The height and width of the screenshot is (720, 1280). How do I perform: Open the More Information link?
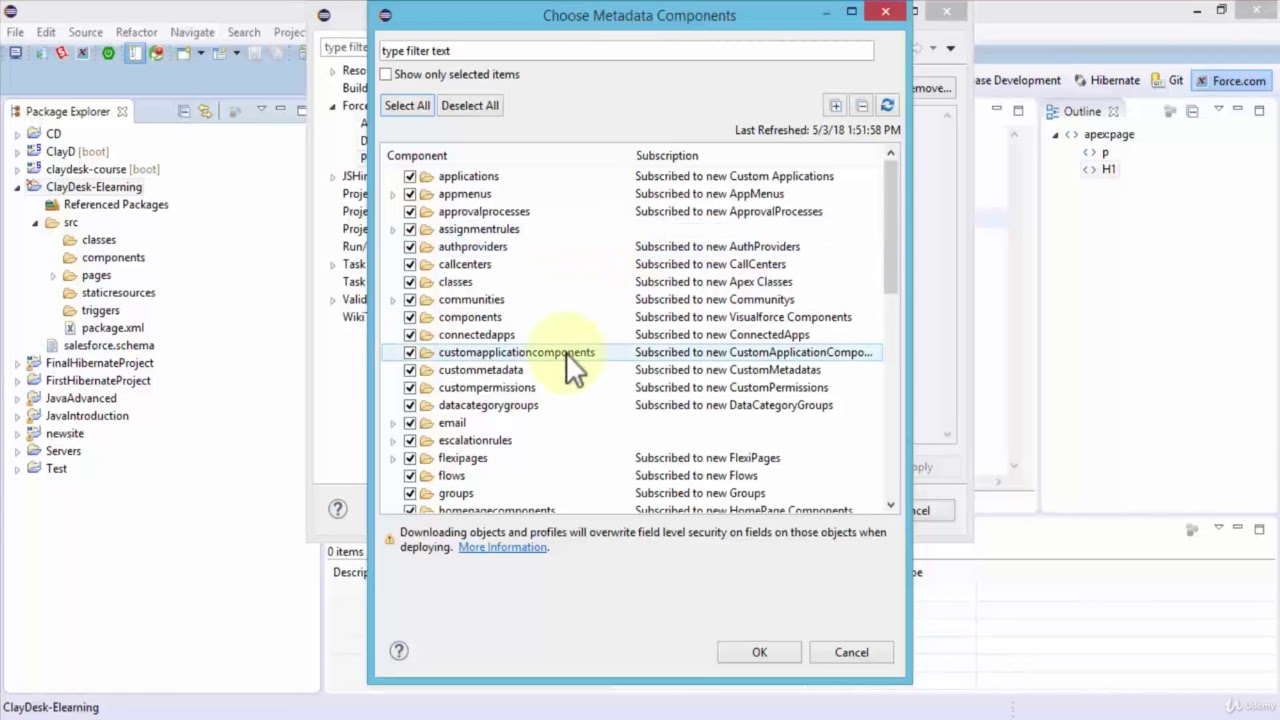pos(503,547)
